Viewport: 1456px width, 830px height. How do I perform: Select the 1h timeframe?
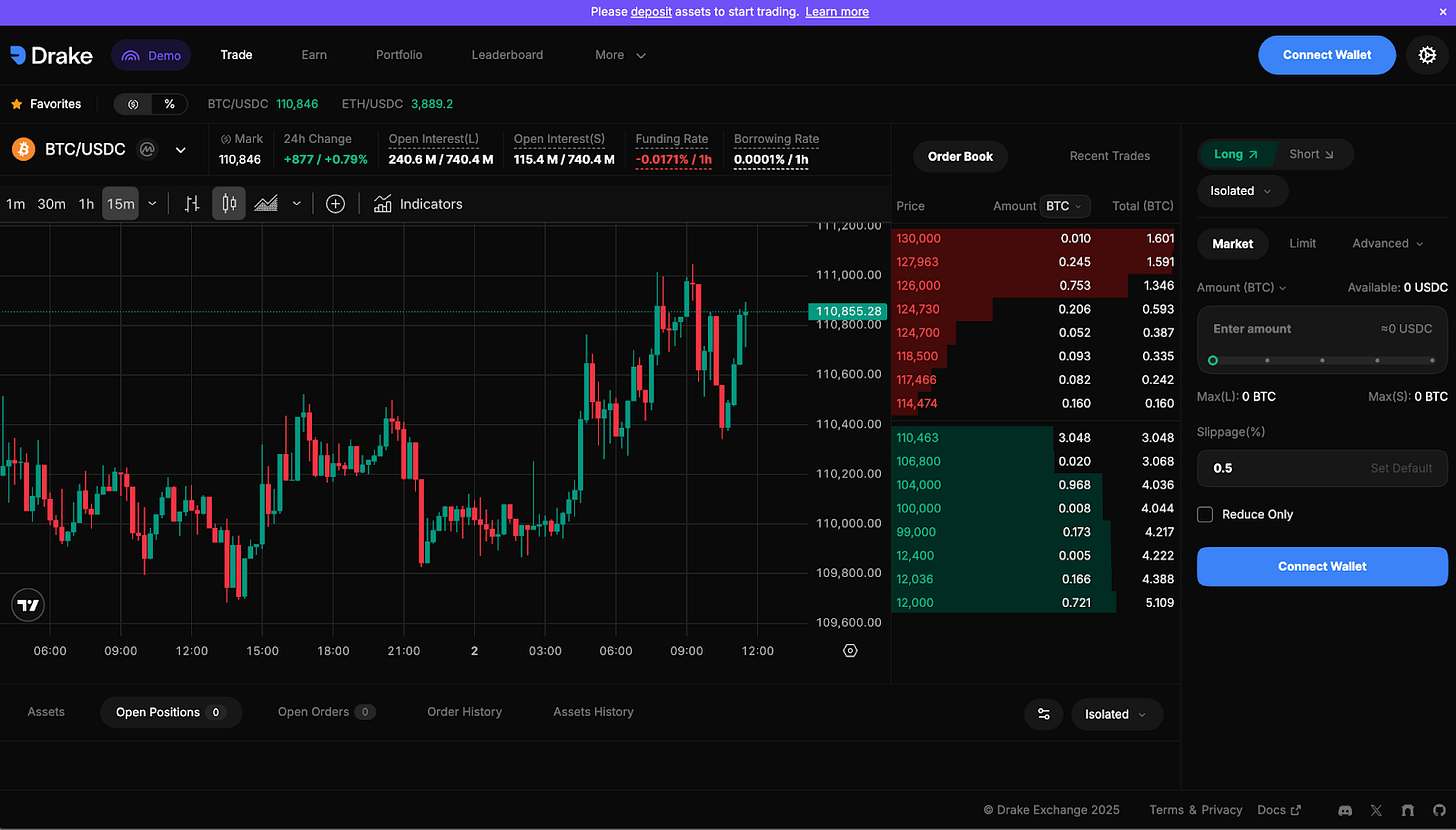tap(86, 204)
